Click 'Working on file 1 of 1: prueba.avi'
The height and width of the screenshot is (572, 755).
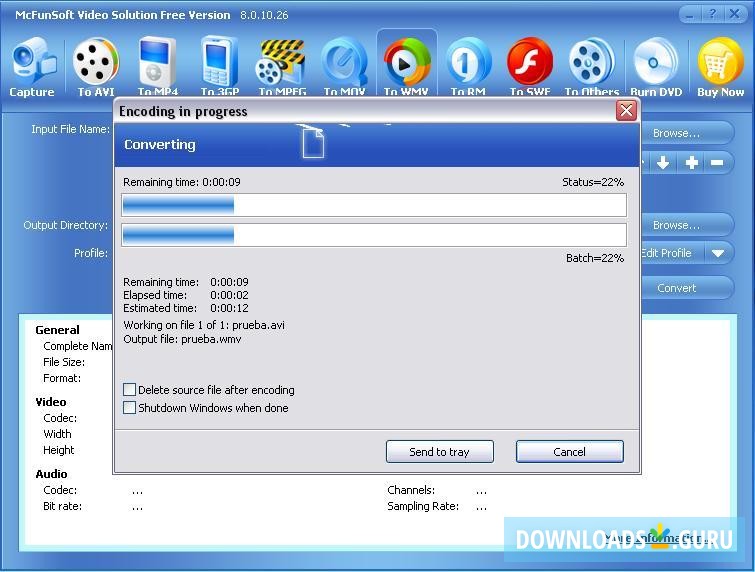(x=204, y=325)
